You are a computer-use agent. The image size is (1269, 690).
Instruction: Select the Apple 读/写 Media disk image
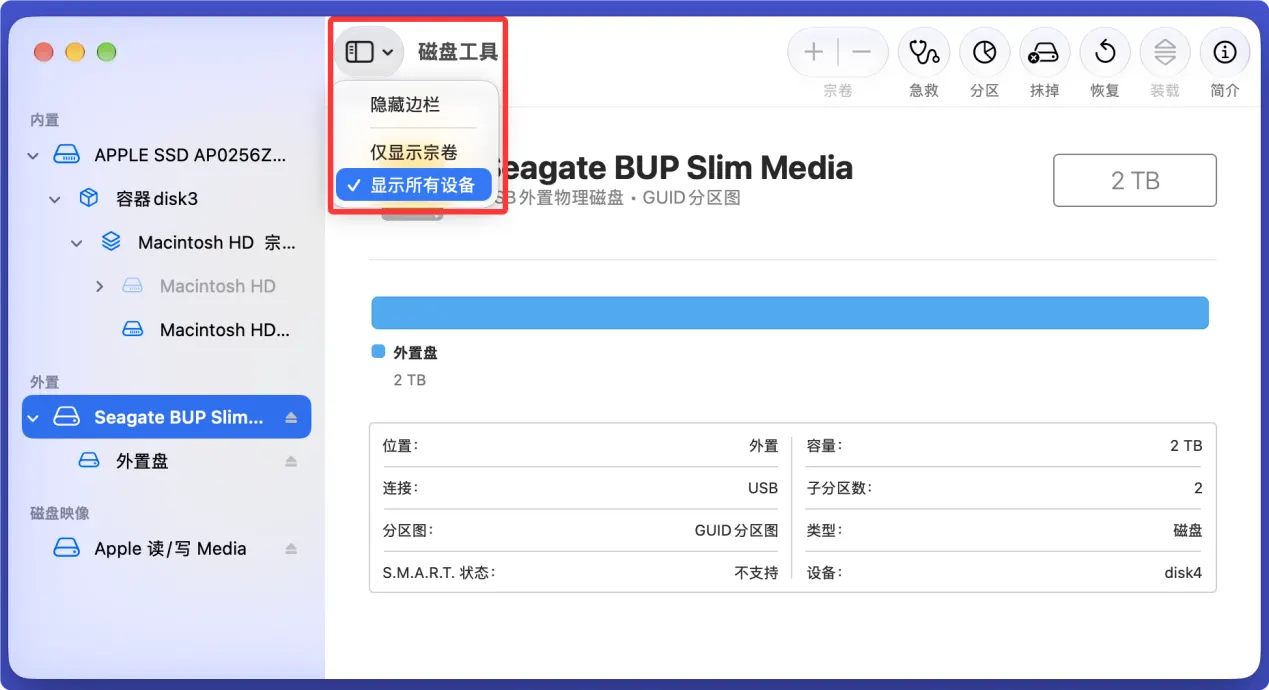pos(167,548)
